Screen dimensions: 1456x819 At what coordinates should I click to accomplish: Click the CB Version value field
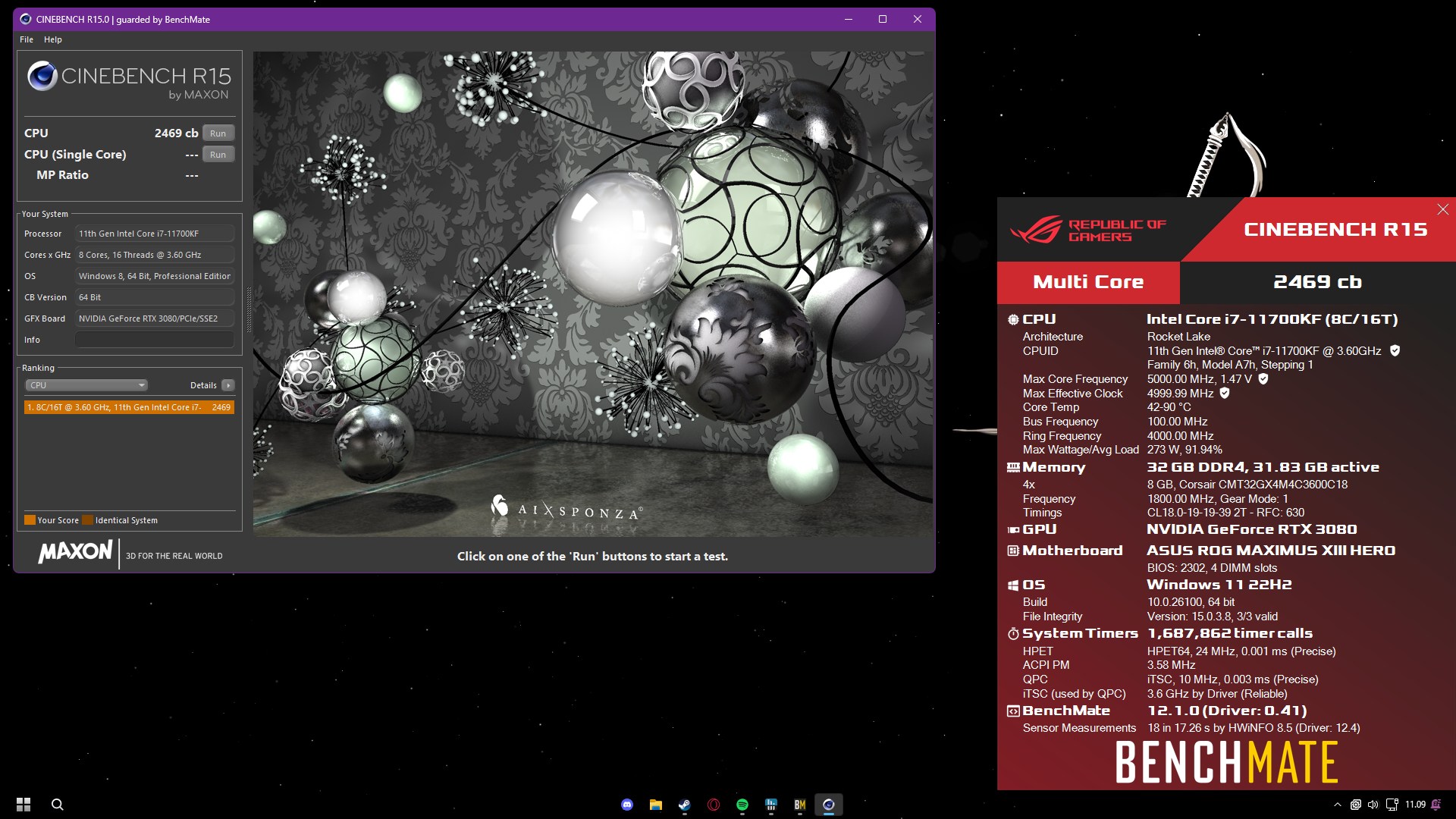coord(154,297)
